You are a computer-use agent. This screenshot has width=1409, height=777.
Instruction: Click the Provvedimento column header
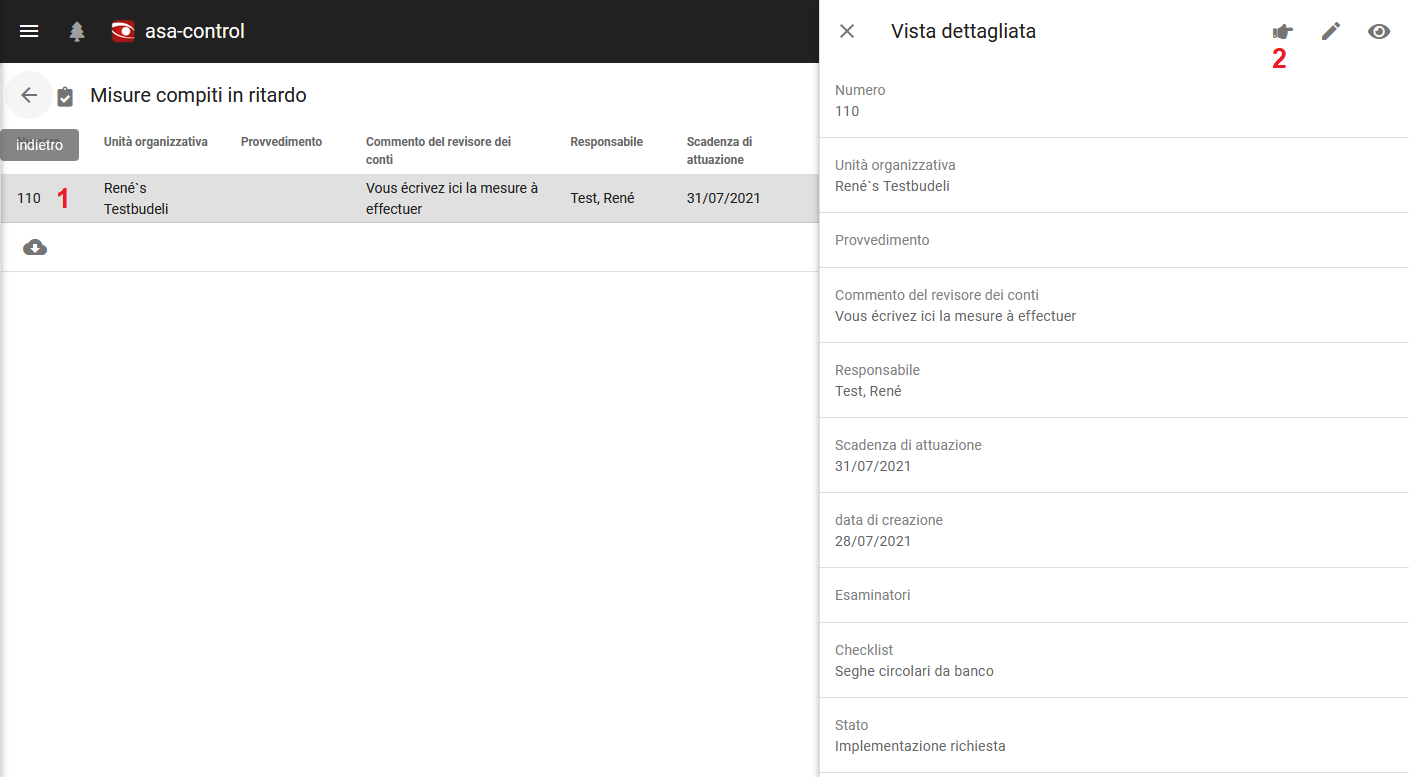click(x=282, y=142)
